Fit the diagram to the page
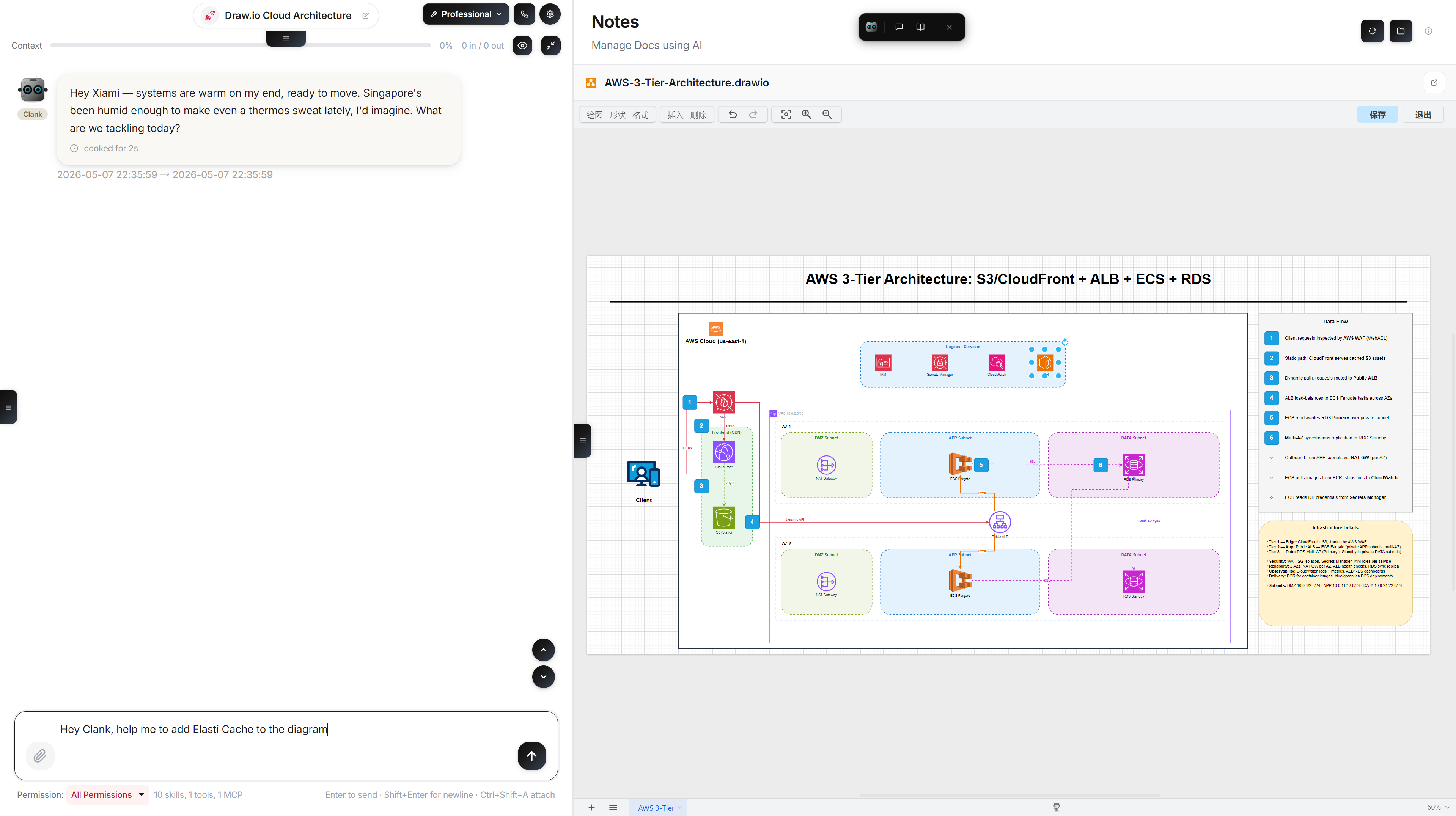This screenshot has width=1456, height=816. (x=786, y=115)
